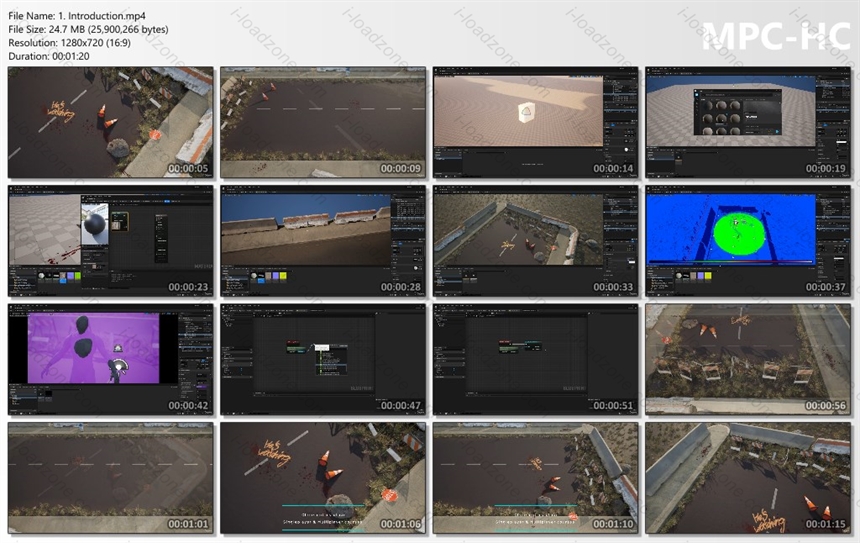Select the white cube frame at 00:00:14
860x543 pixels.
tap(536, 122)
